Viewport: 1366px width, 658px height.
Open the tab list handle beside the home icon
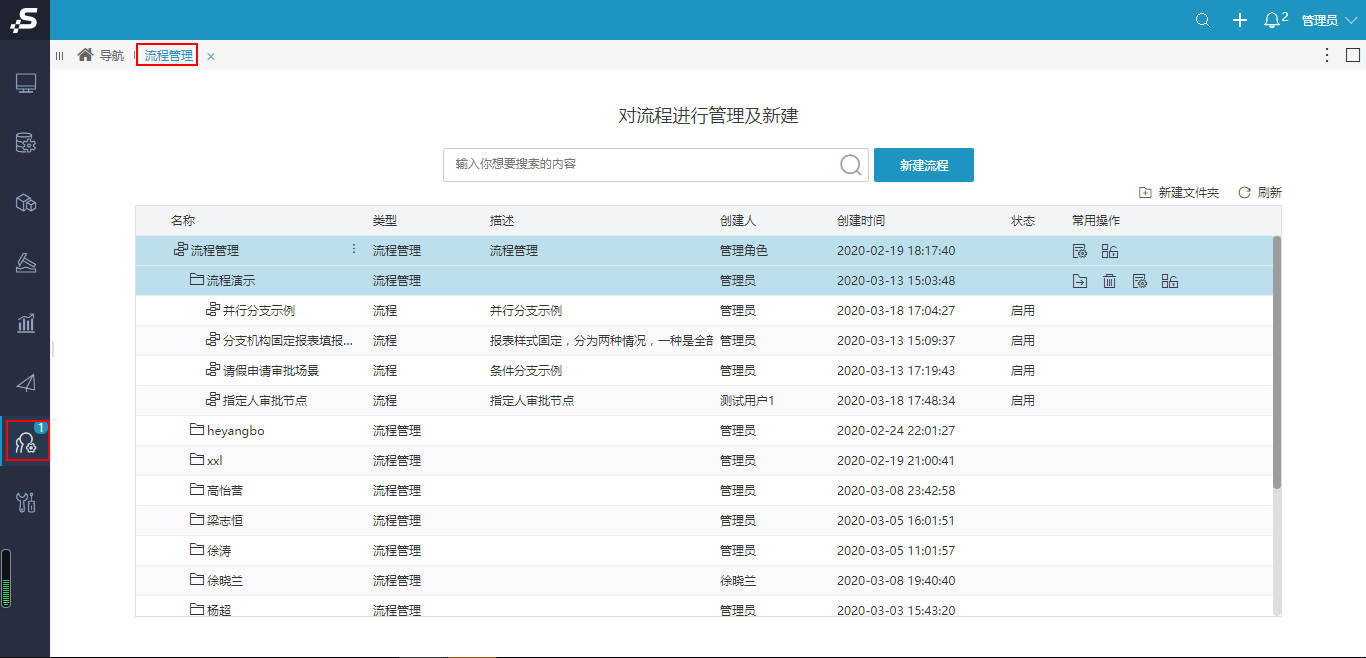[x=59, y=56]
